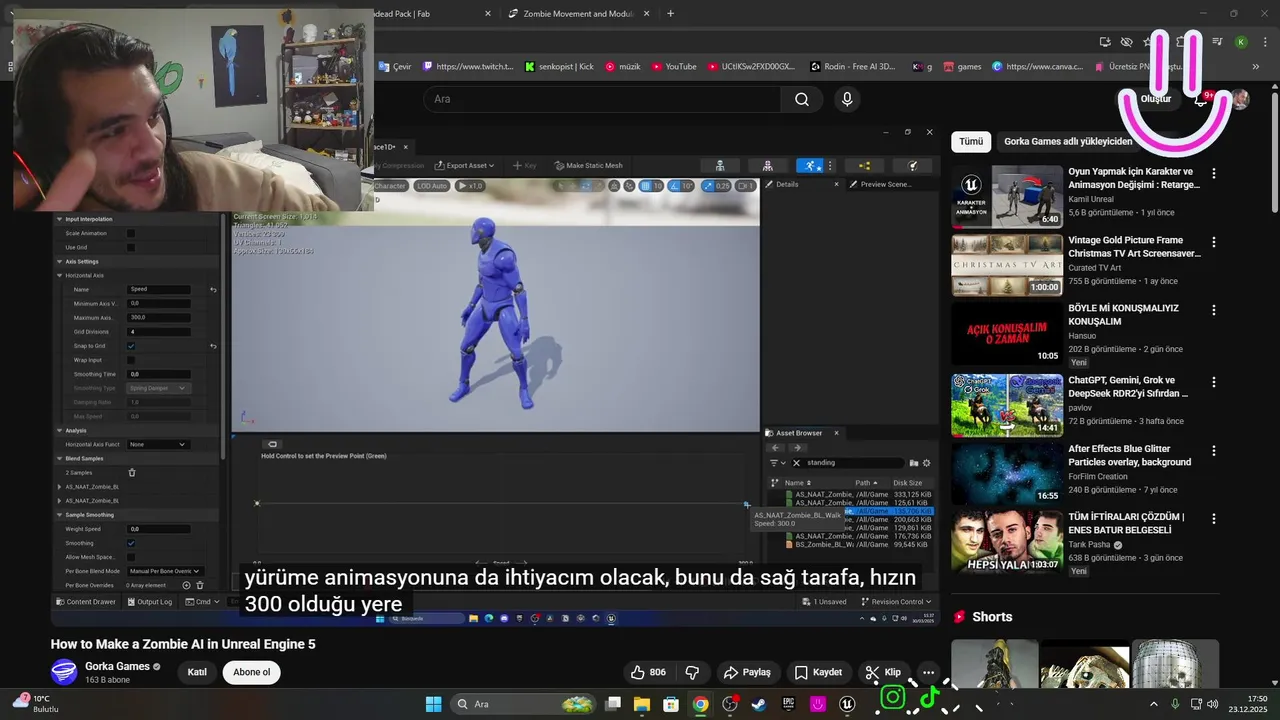Click the Animation Blueprint mode icon in Unreal
Viewport: 1280px width, 720px height.
coord(864,165)
